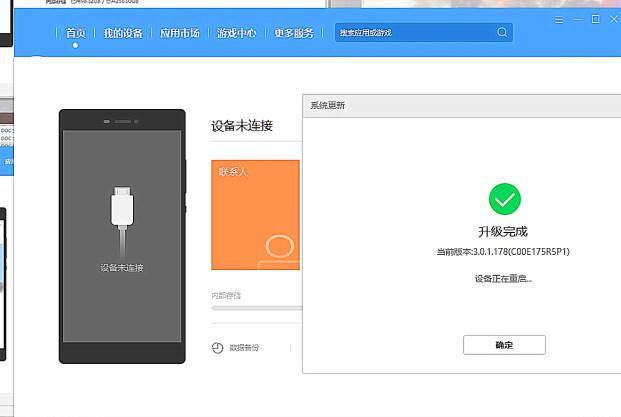Click the internal storage progress bar

257,308
